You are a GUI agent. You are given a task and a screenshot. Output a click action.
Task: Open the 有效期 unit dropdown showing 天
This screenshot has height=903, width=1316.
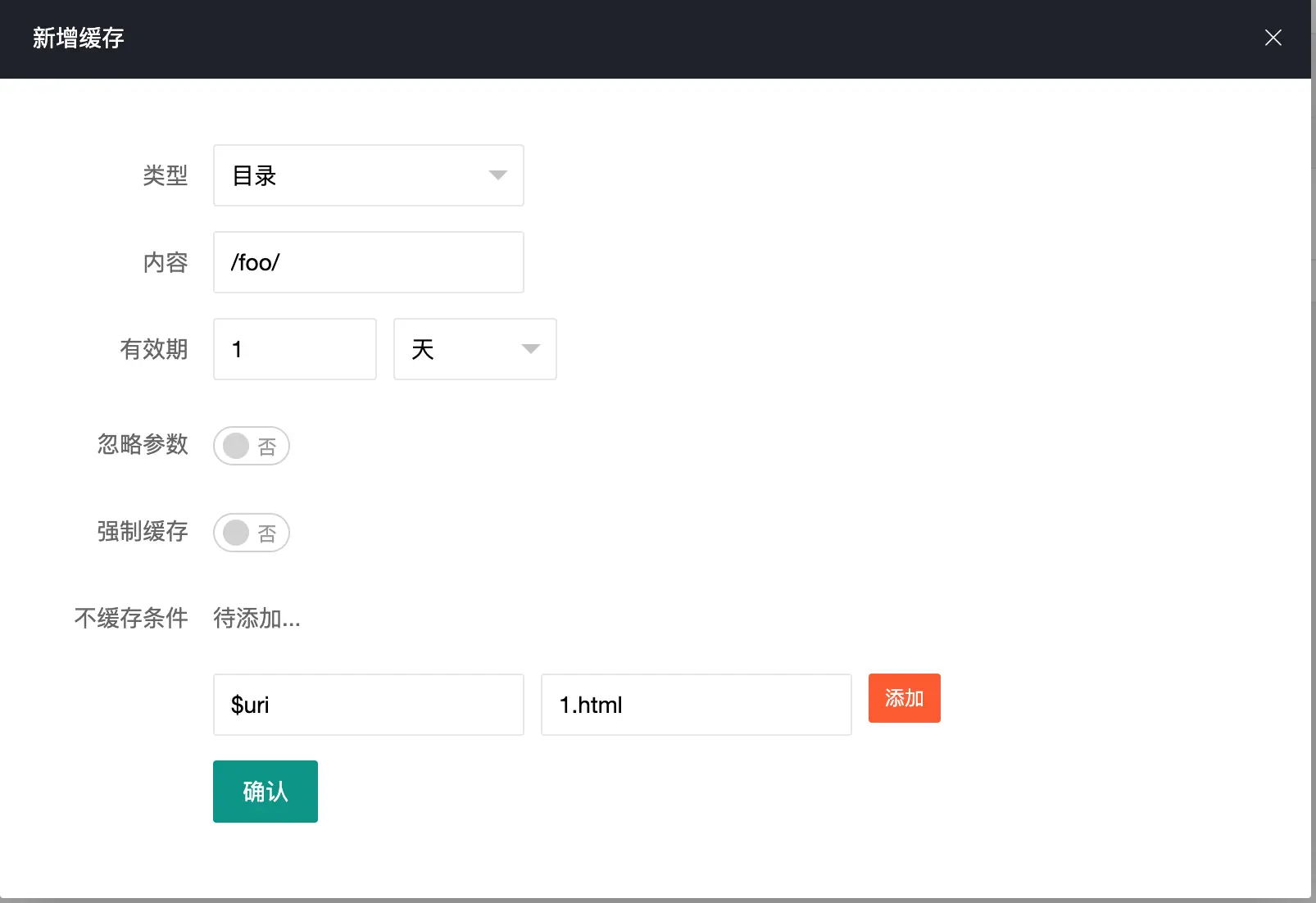(x=474, y=349)
